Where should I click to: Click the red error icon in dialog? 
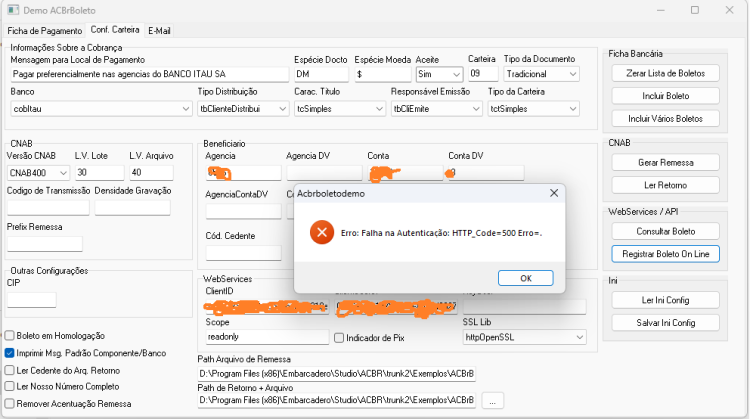(322, 232)
